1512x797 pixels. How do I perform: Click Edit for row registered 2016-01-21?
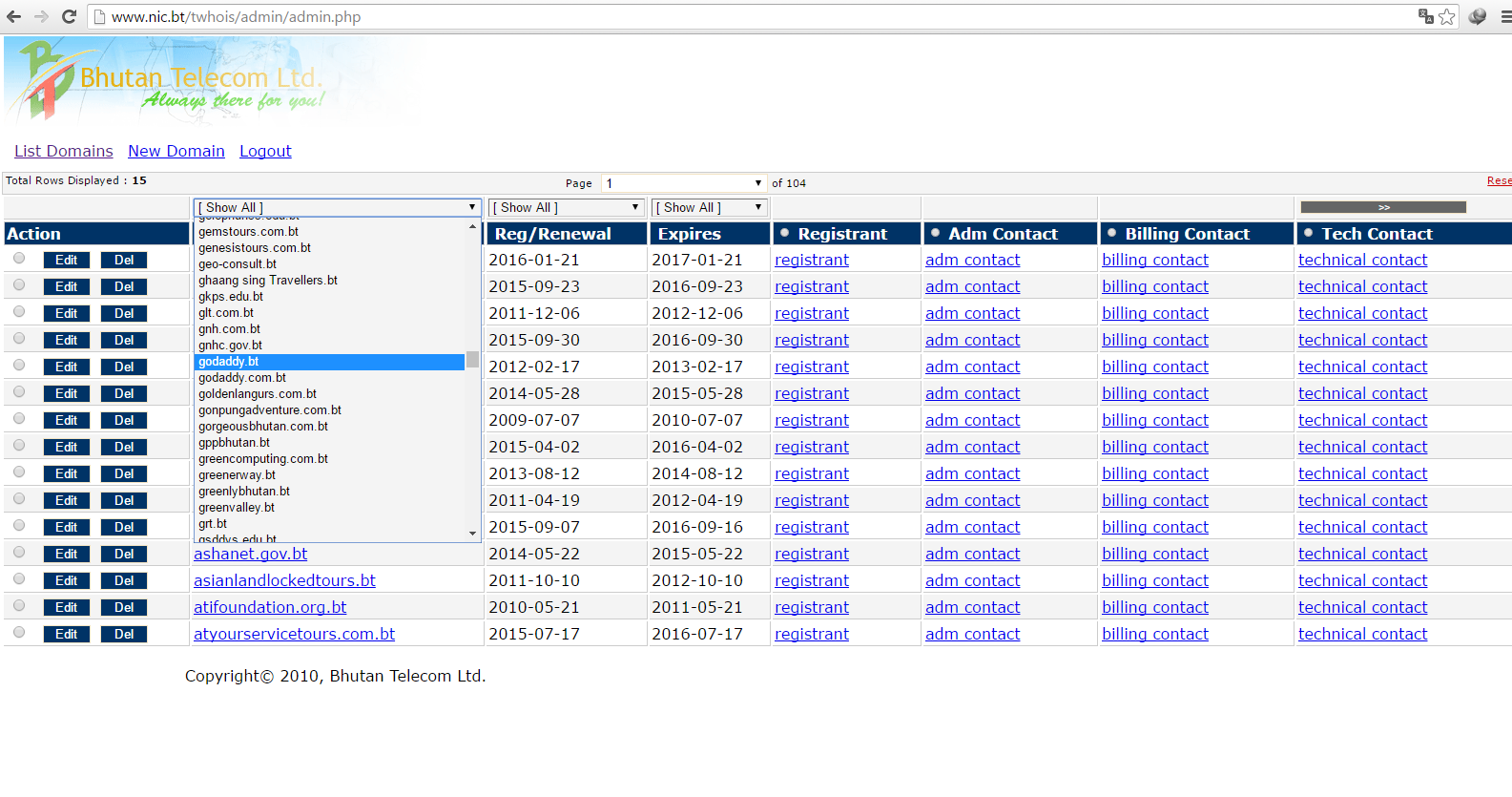pos(67,260)
